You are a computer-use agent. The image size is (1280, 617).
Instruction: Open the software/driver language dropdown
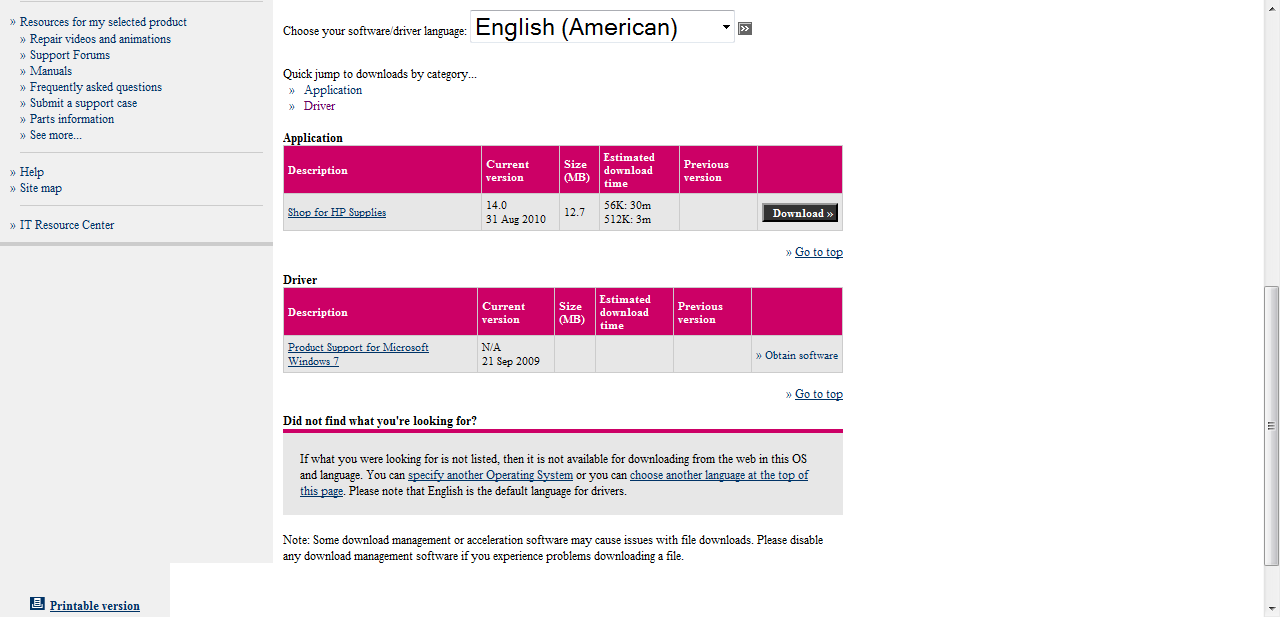pyautogui.click(x=602, y=28)
